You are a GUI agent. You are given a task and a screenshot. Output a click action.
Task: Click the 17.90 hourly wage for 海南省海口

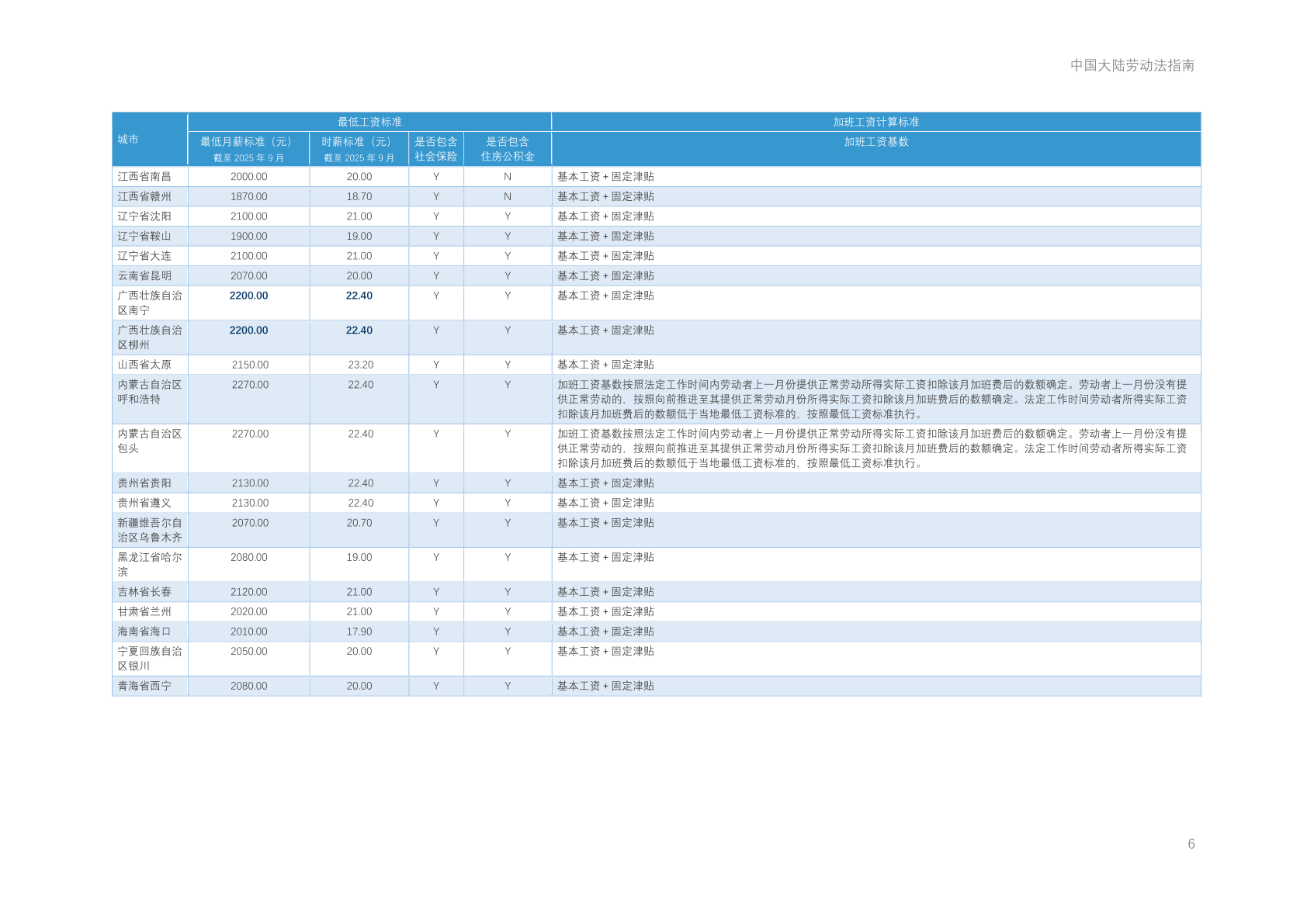coord(359,632)
